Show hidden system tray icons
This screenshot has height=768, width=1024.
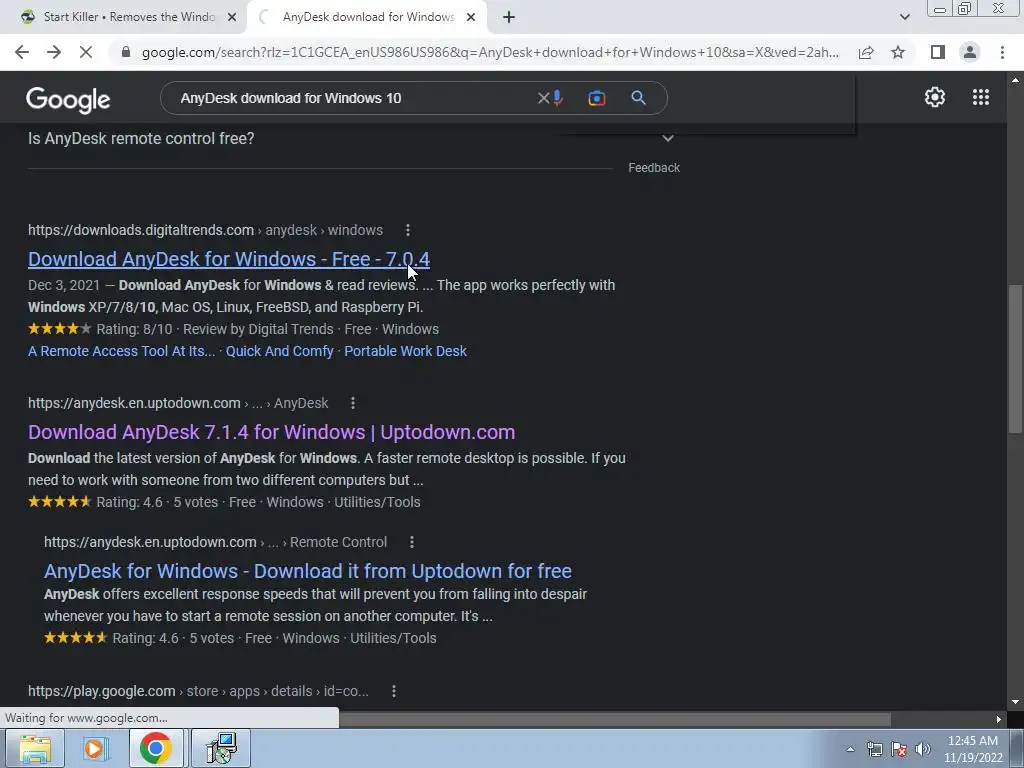850,749
